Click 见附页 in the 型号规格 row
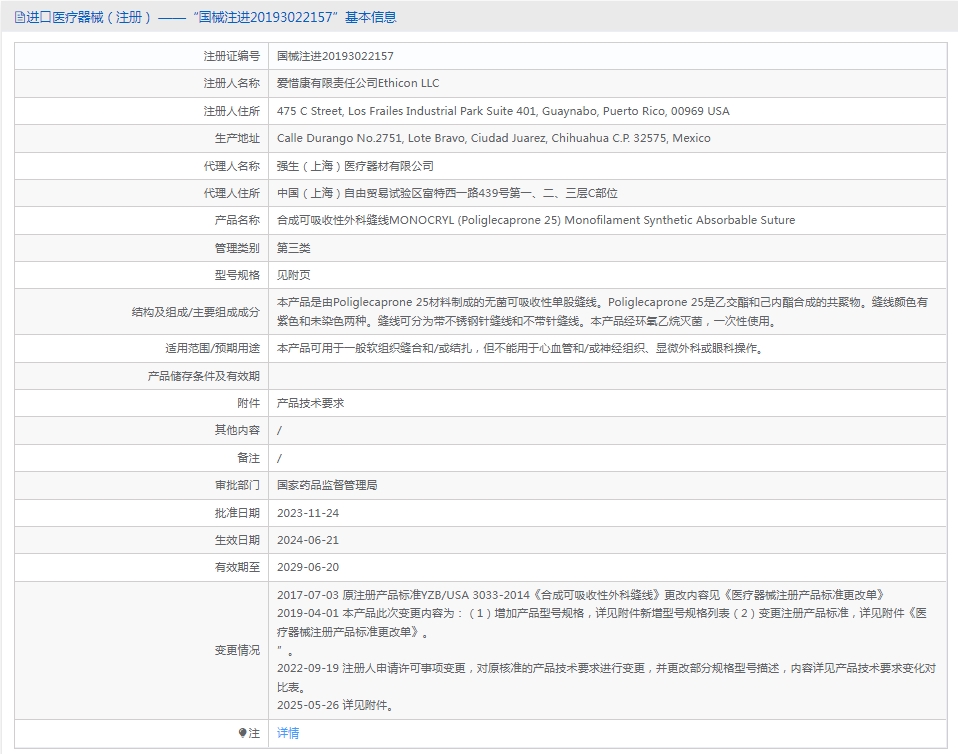The image size is (958, 754). coord(293,275)
